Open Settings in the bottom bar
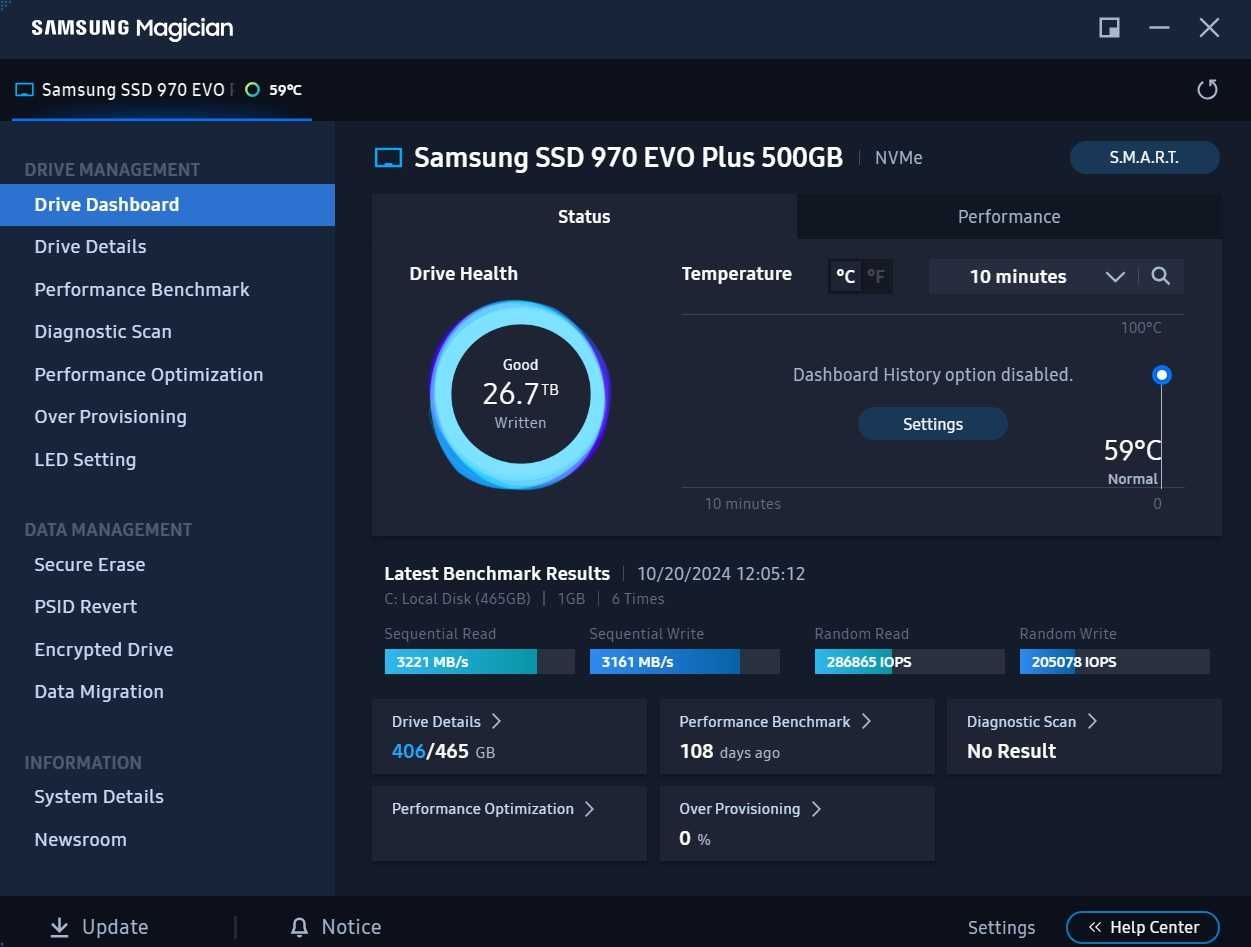Image resolution: width=1251 pixels, height=947 pixels. [1001, 928]
